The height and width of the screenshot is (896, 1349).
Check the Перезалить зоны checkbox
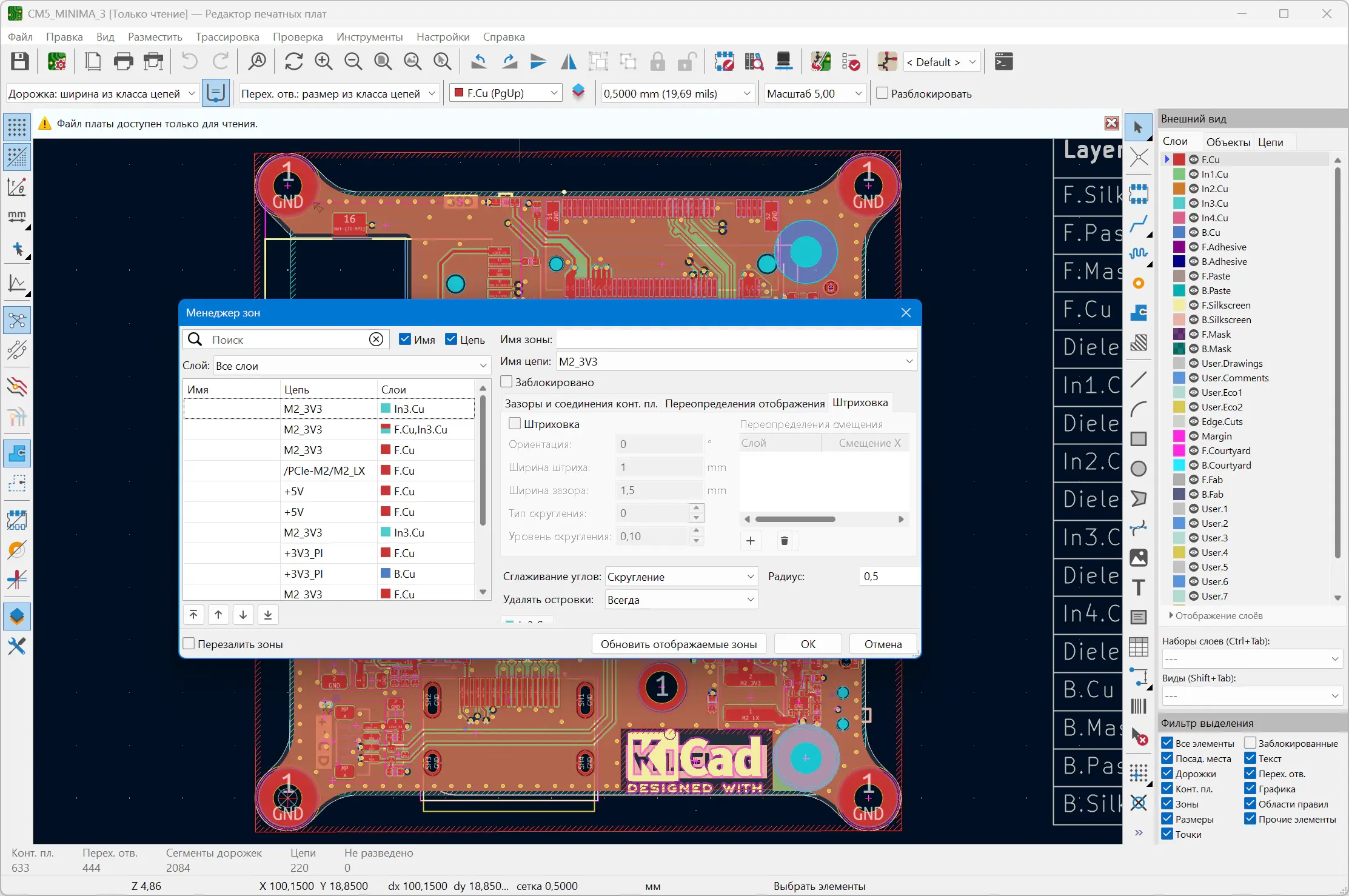[x=189, y=644]
